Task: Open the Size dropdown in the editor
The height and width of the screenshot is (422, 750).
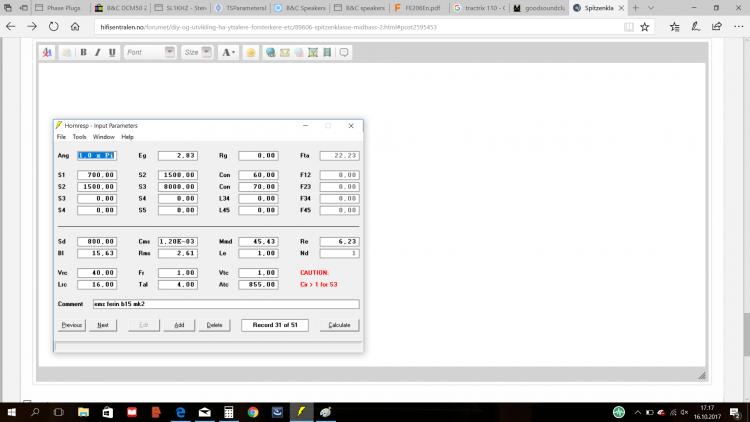Action: point(197,53)
